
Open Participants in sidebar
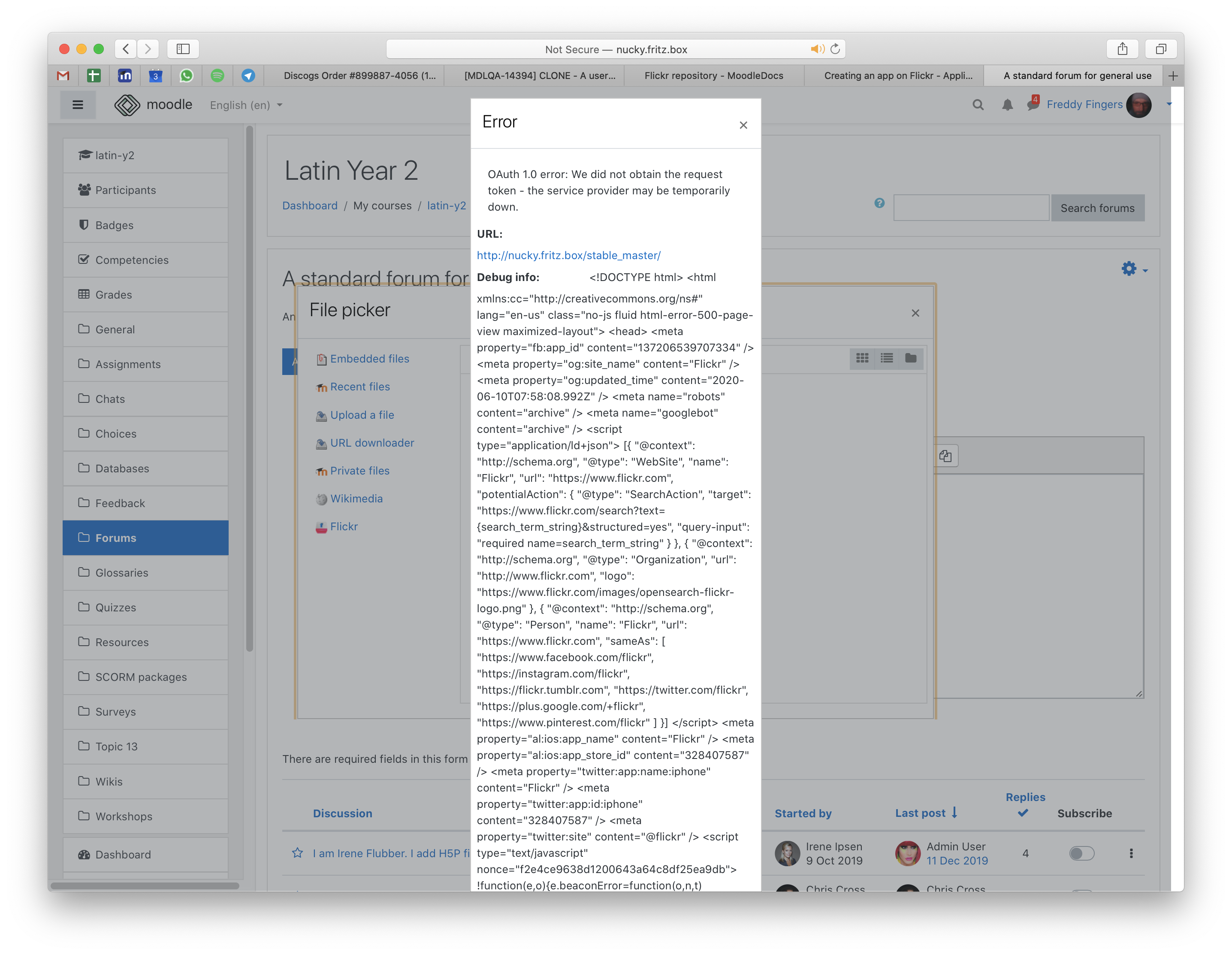[x=145, y=190]
